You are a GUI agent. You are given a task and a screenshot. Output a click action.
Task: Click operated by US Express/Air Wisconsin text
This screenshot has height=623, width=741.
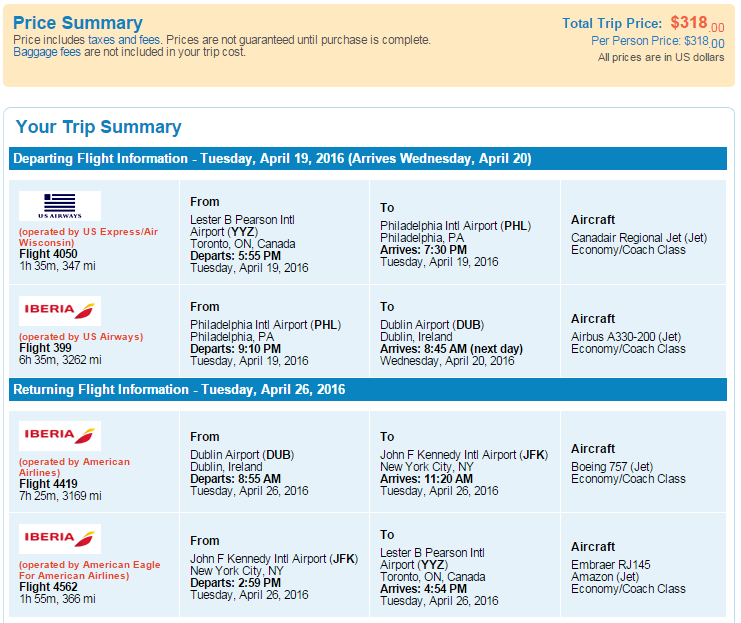88,237
